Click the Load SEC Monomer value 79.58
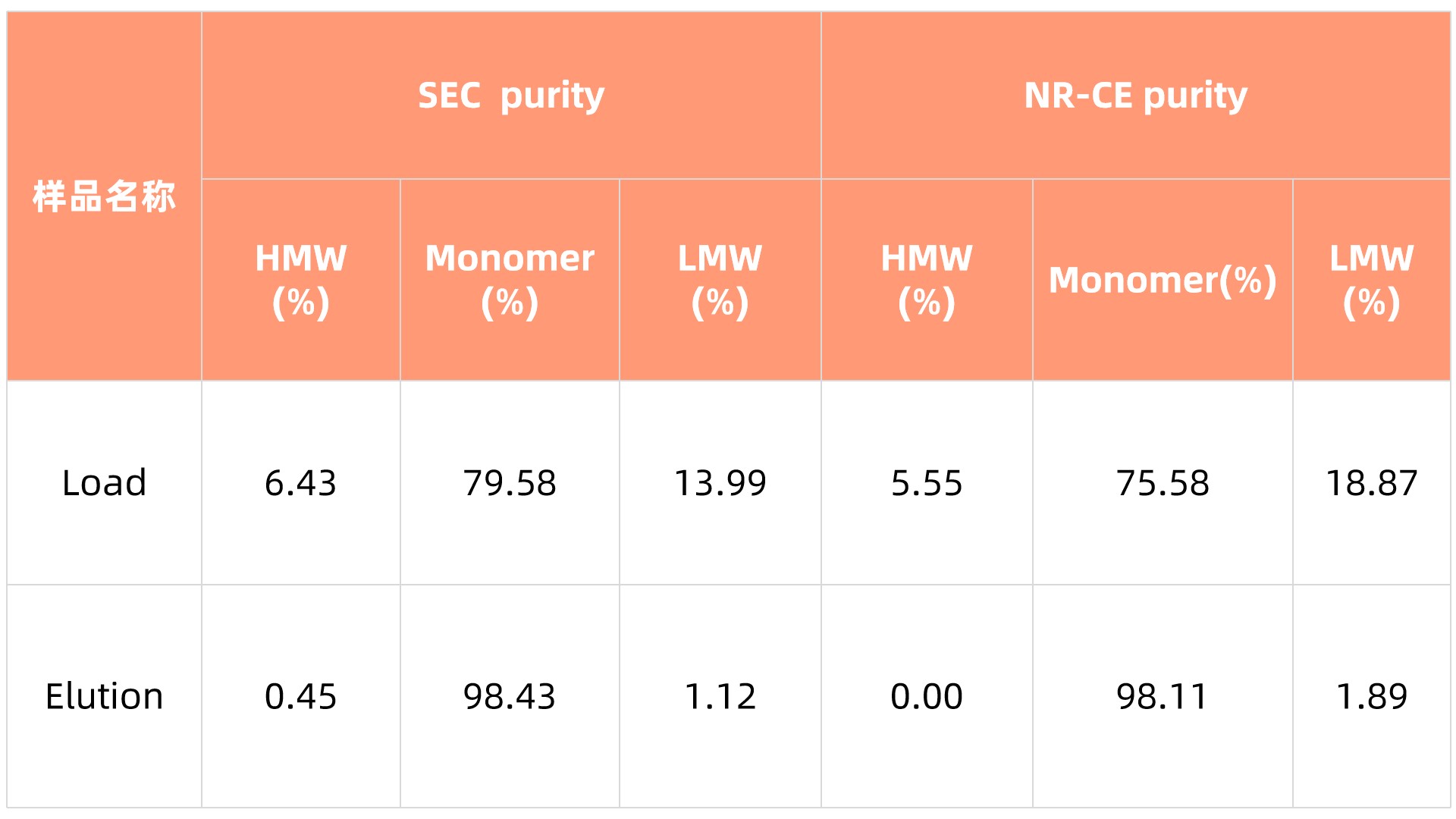Viewport: 1456px width, 819px height. [x=510, y=483]
